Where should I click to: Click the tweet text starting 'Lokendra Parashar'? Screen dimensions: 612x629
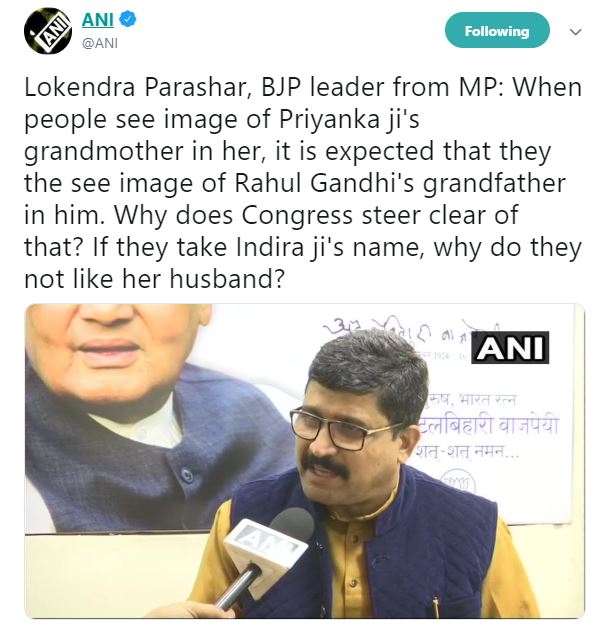[x=303, y=183]
